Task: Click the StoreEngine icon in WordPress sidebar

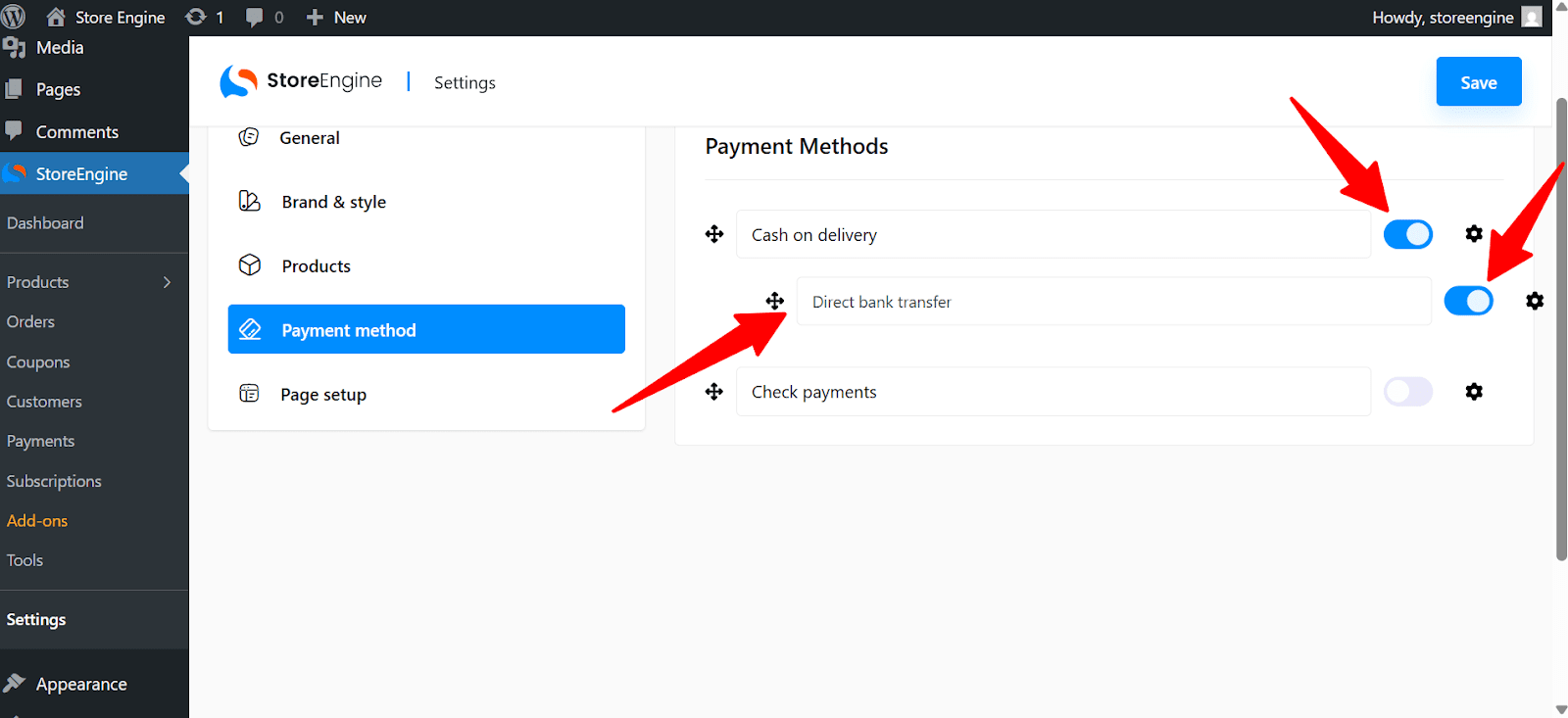Action: (x=15, y=173)
